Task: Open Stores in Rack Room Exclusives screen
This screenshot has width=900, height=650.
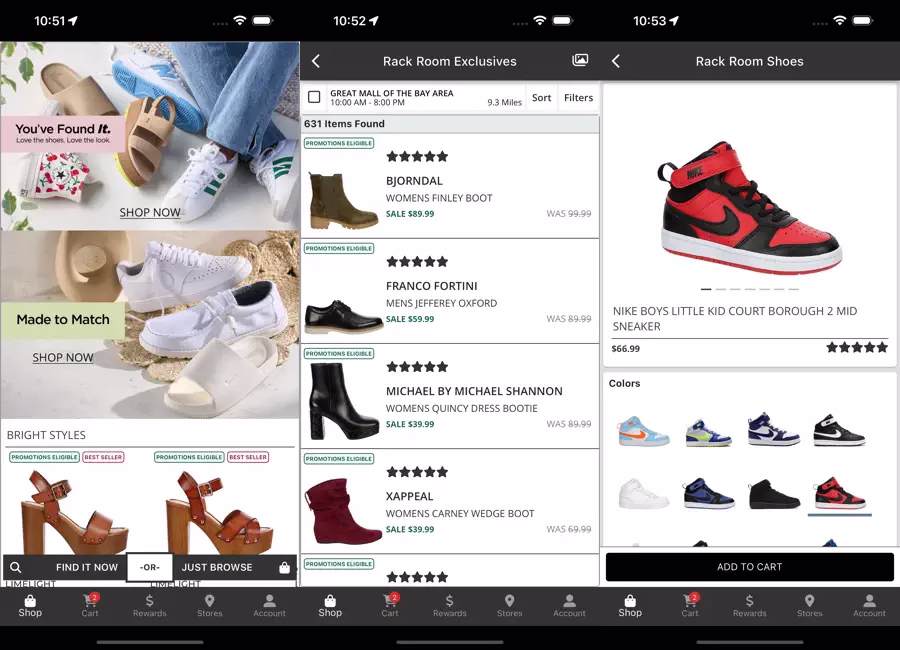Action: [x=510, y=605]
